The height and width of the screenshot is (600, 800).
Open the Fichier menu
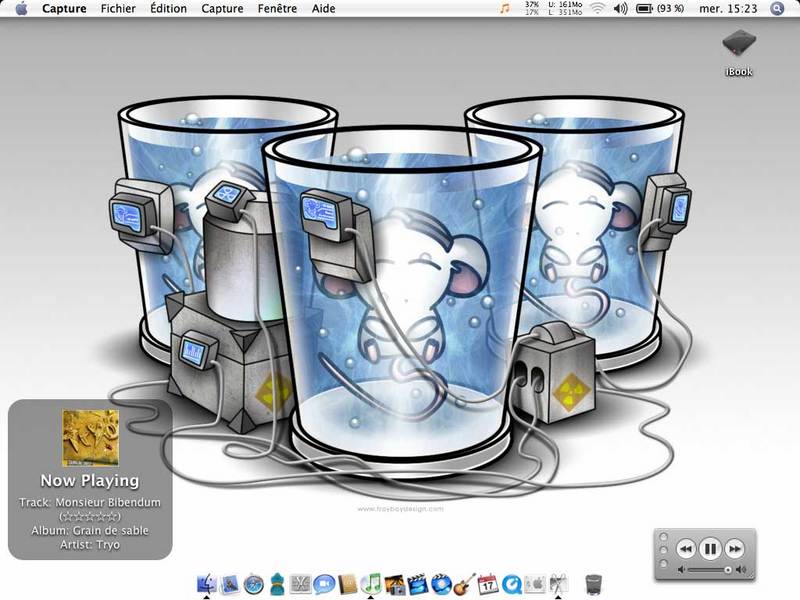pos(118,9)
